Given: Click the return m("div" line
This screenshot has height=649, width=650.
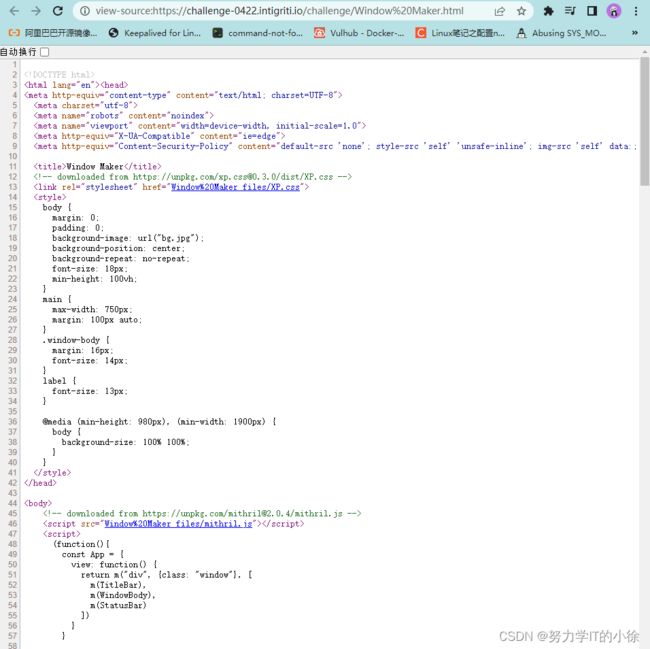Looking at the screenshot, I should (x=166, y=575).
